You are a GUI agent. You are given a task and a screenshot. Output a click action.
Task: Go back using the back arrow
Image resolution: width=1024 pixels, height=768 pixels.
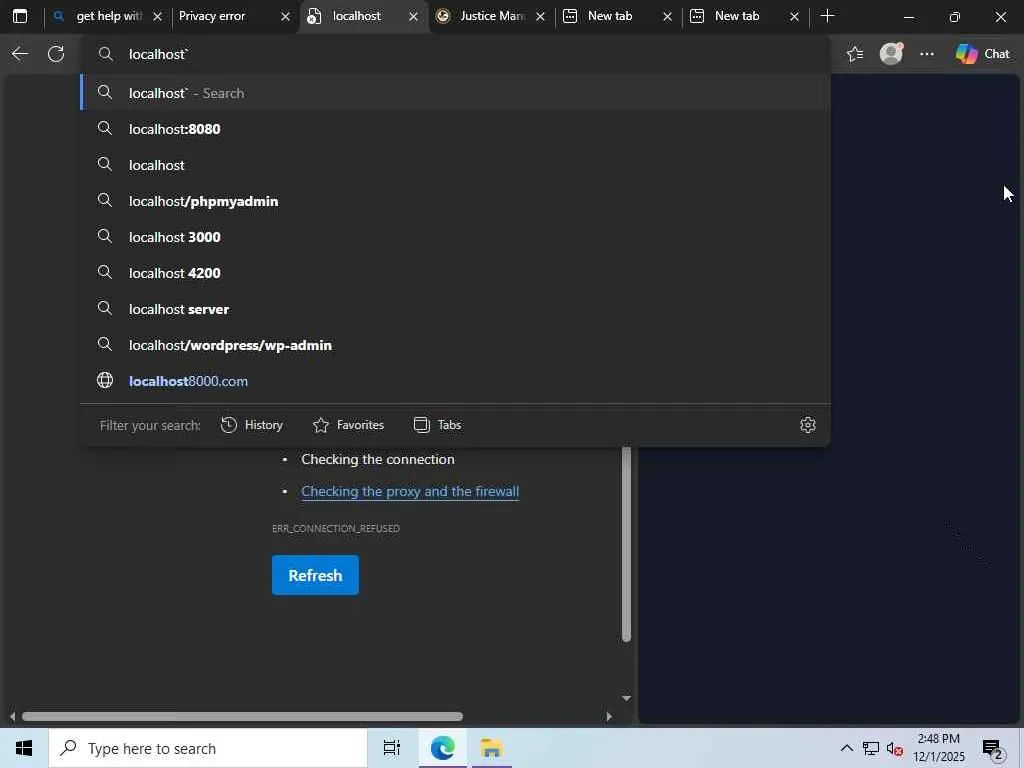(20, 54)
